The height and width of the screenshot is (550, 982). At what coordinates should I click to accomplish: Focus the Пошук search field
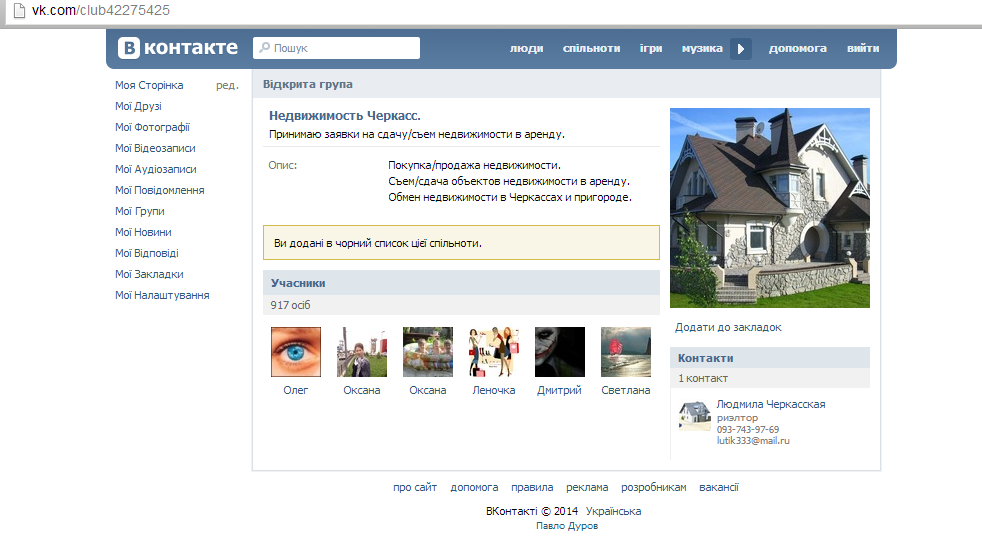coord(336,48)
